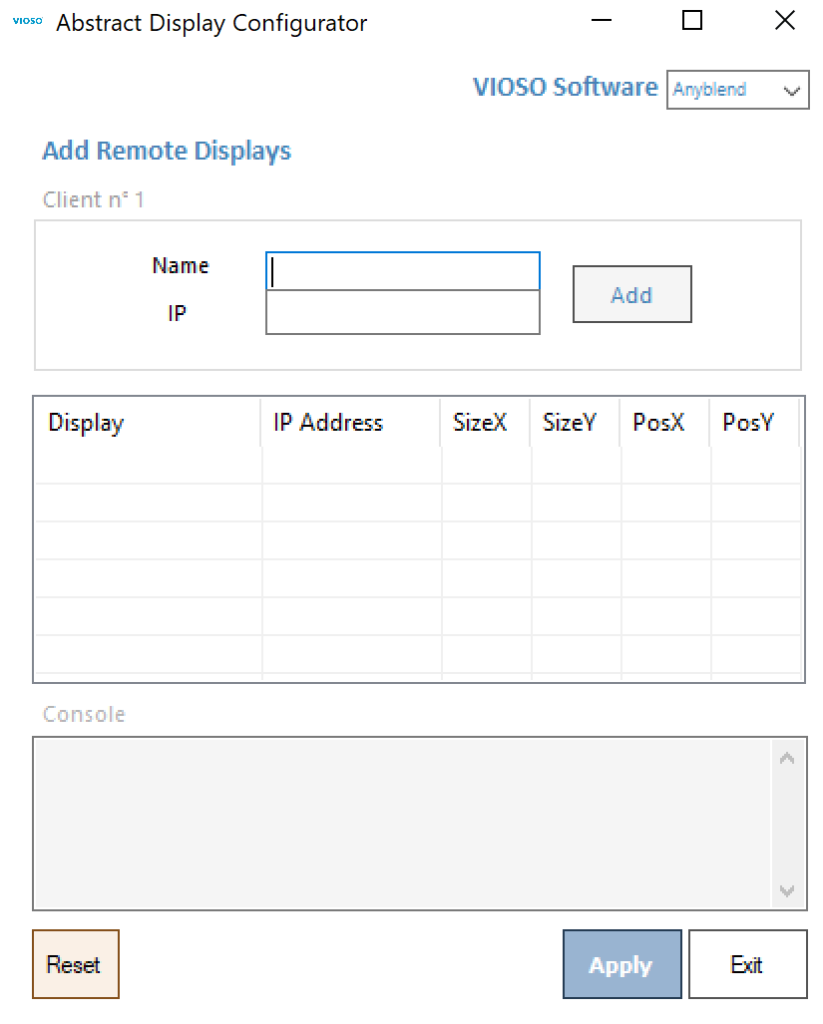Click the Exit button
This screenshot has height=1024, width=823.
coord(747,964)
